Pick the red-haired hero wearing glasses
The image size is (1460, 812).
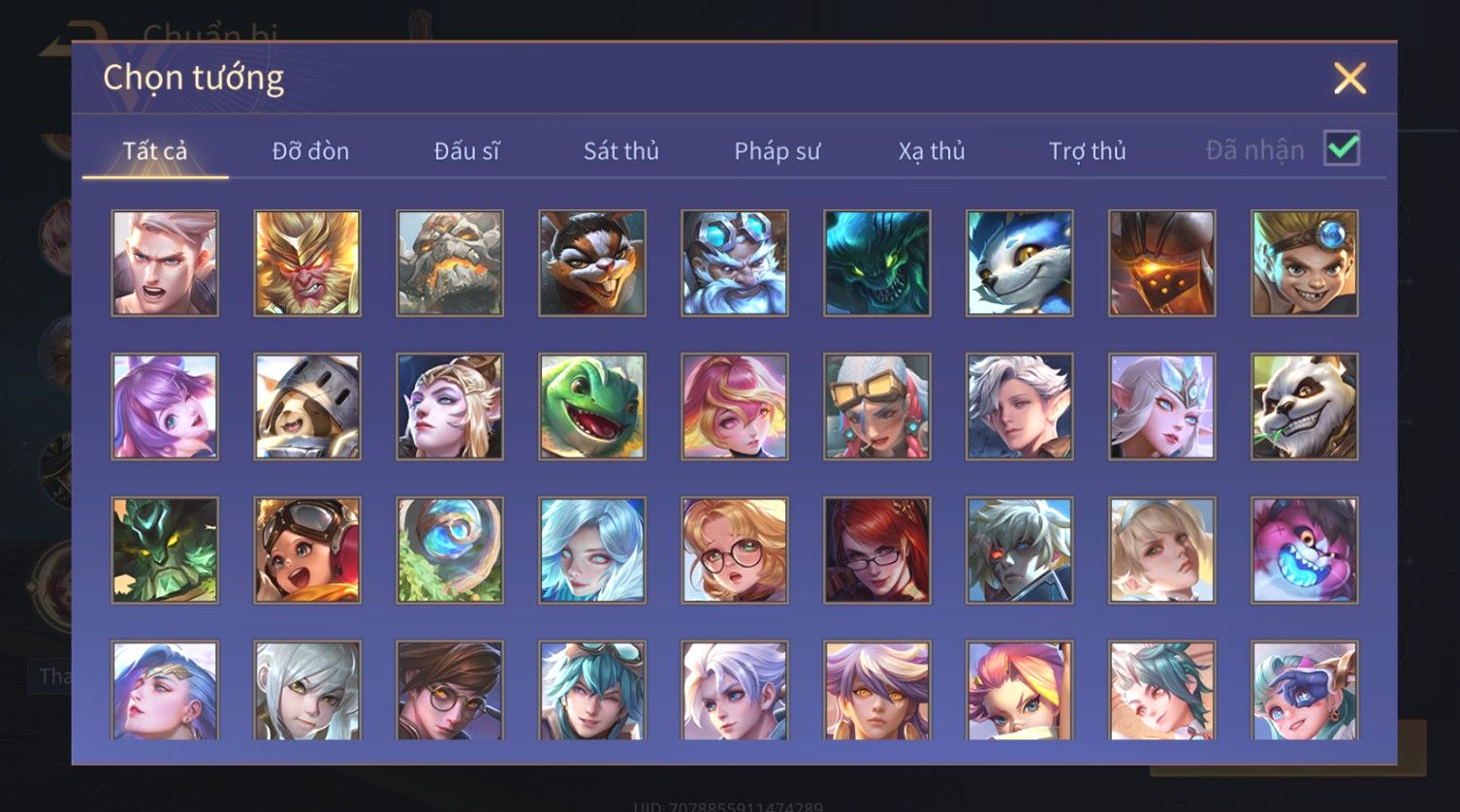point(877,550)
